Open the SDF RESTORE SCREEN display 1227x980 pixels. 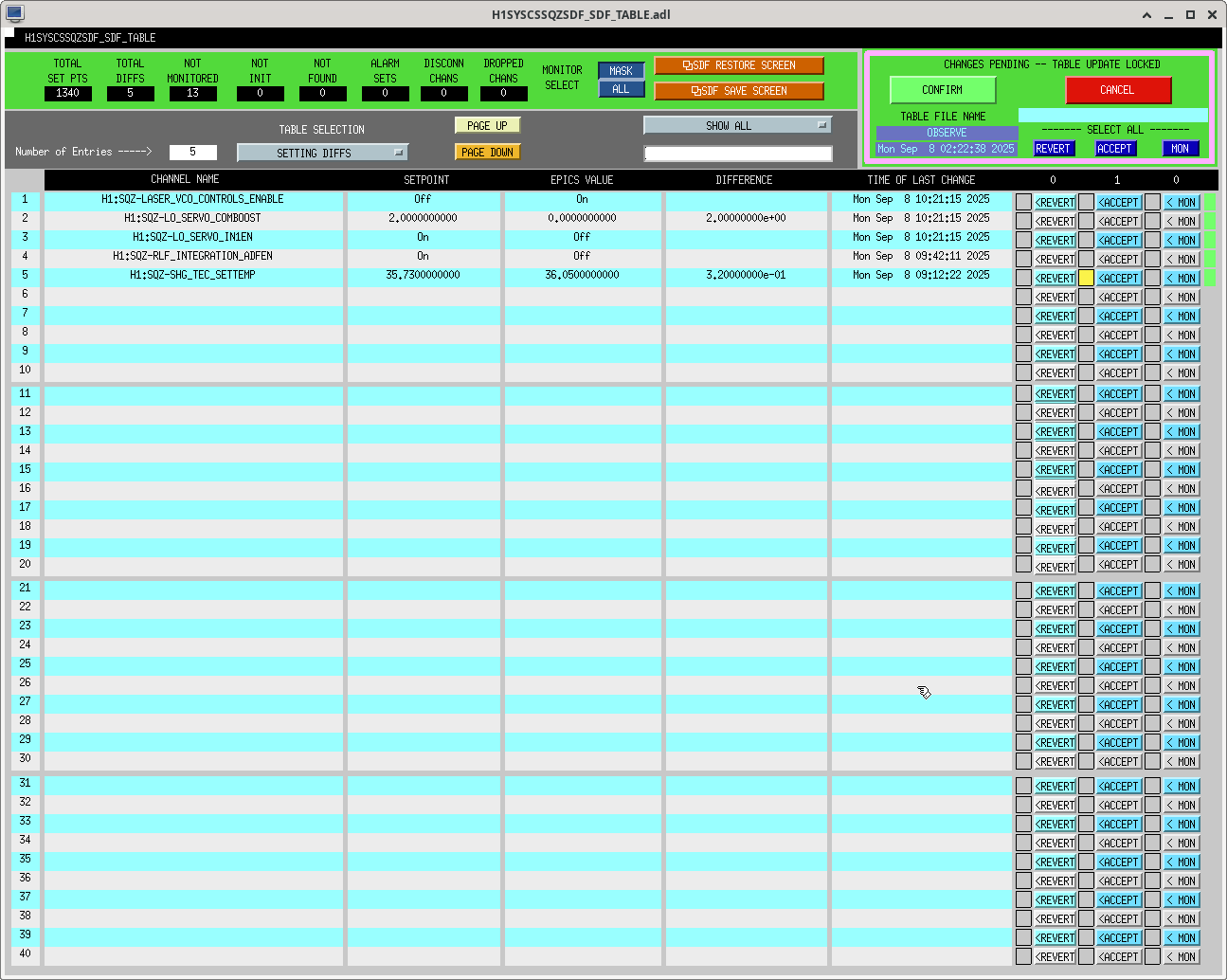click(x=738, y=65)
